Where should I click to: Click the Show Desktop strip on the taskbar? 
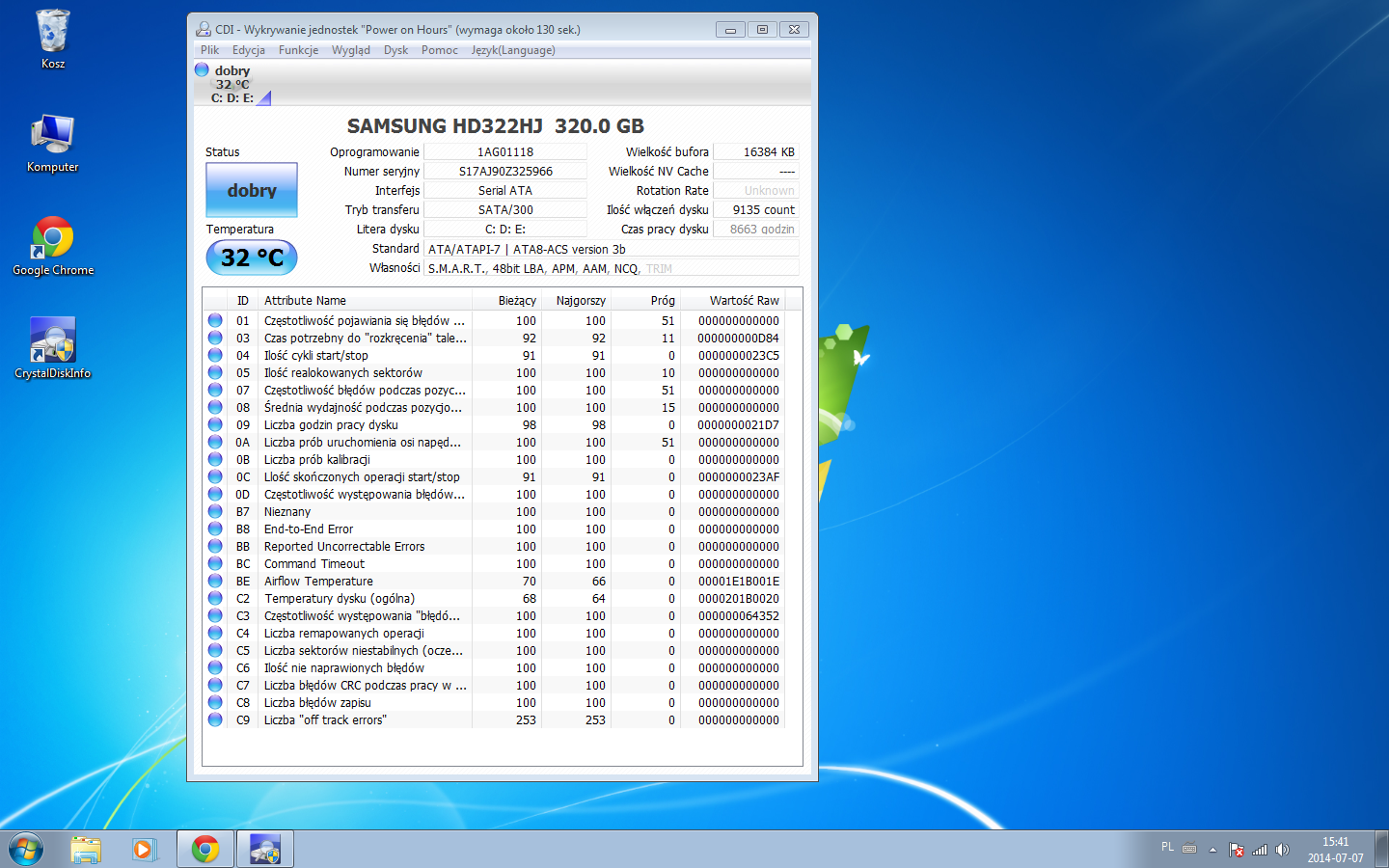click(1382, 850)
